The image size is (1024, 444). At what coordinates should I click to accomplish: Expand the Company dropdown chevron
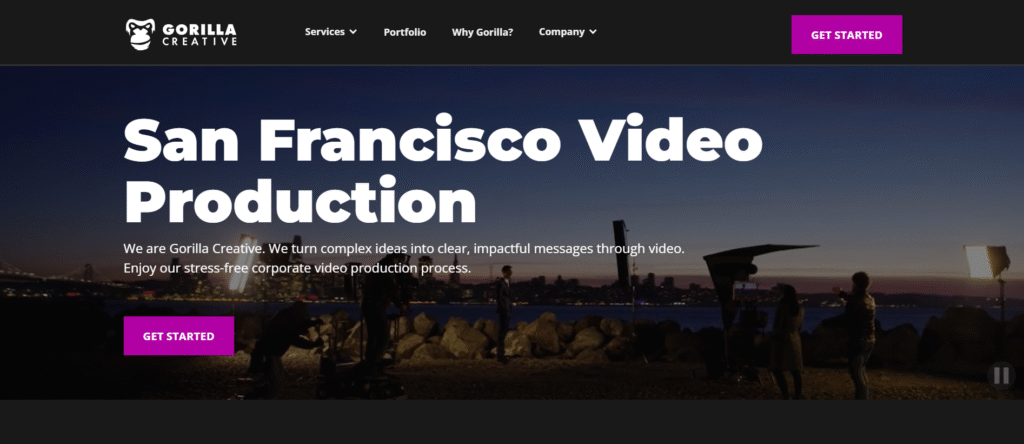pyautogui.click(x=593, y=31)
